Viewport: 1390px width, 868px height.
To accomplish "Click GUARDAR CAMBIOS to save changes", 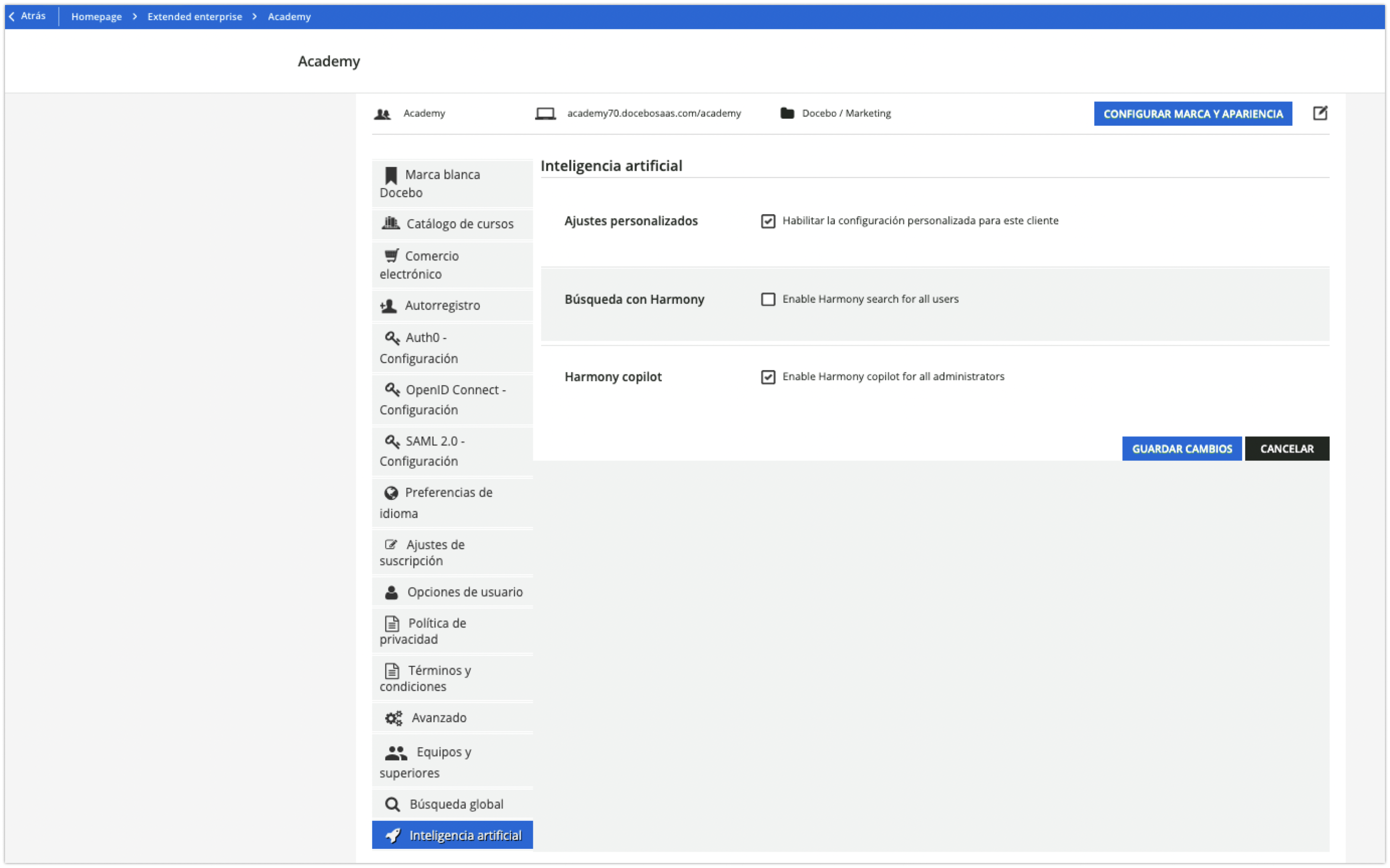I will coord(1182,449).
